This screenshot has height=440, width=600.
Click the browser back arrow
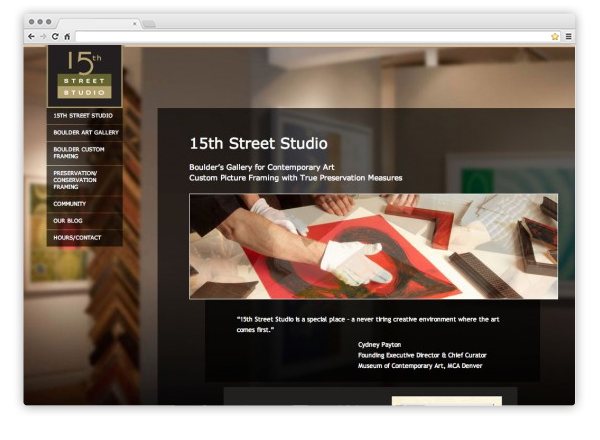click(31, 36)
